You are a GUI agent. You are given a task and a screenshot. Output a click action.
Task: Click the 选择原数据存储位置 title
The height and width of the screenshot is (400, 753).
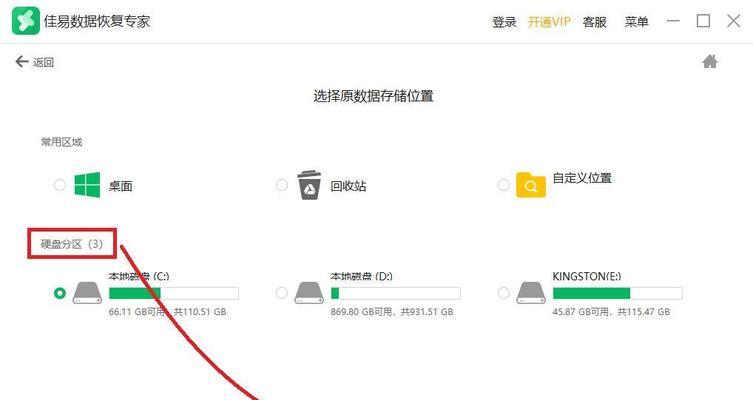click(374, 96)
